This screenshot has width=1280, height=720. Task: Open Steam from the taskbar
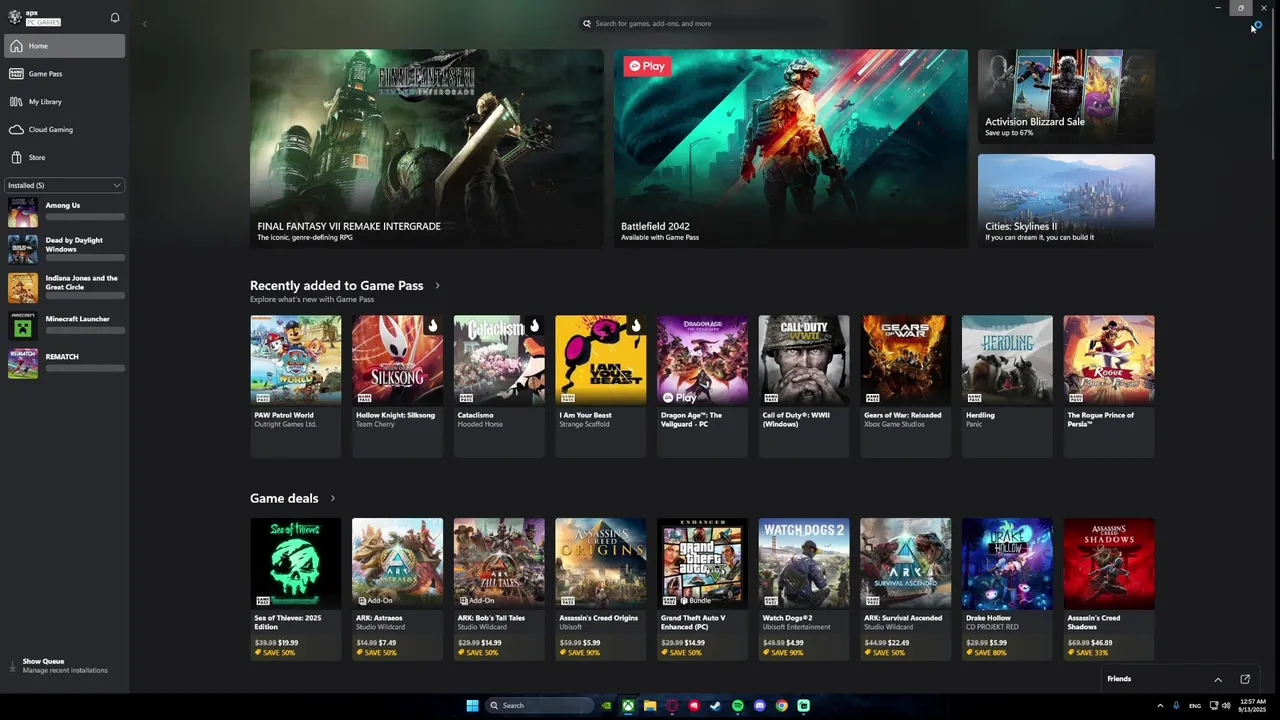click(716, 705)
